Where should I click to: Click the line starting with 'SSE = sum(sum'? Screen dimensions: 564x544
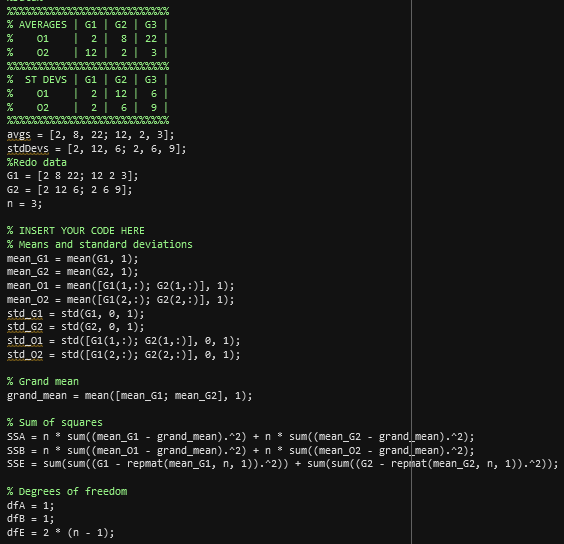click(x=283, y=464)
